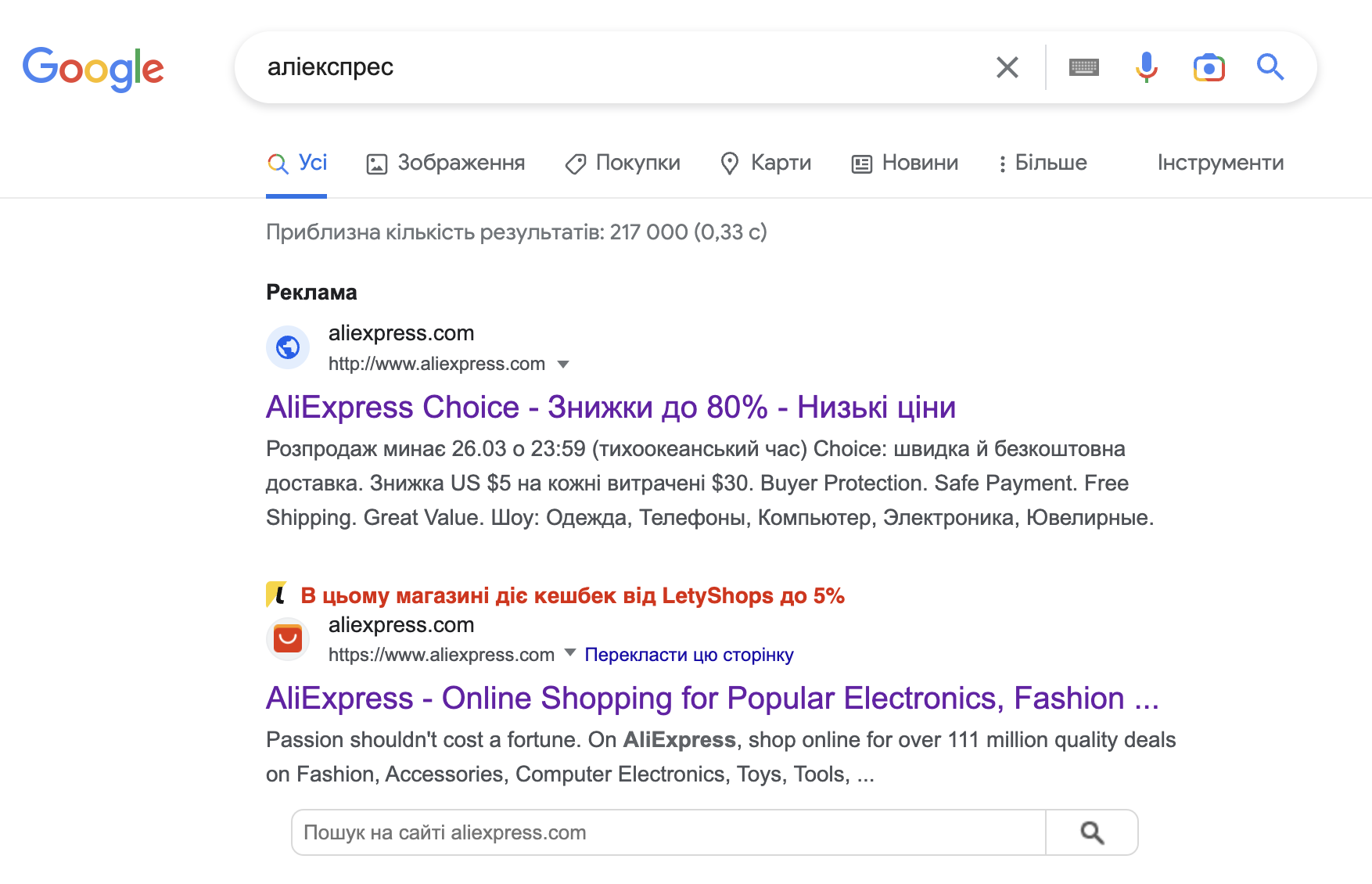Expand dropdown arrow next to http://www.aliexpress.com ad URL
The image size is (1372, 884).
pos(563,365)
